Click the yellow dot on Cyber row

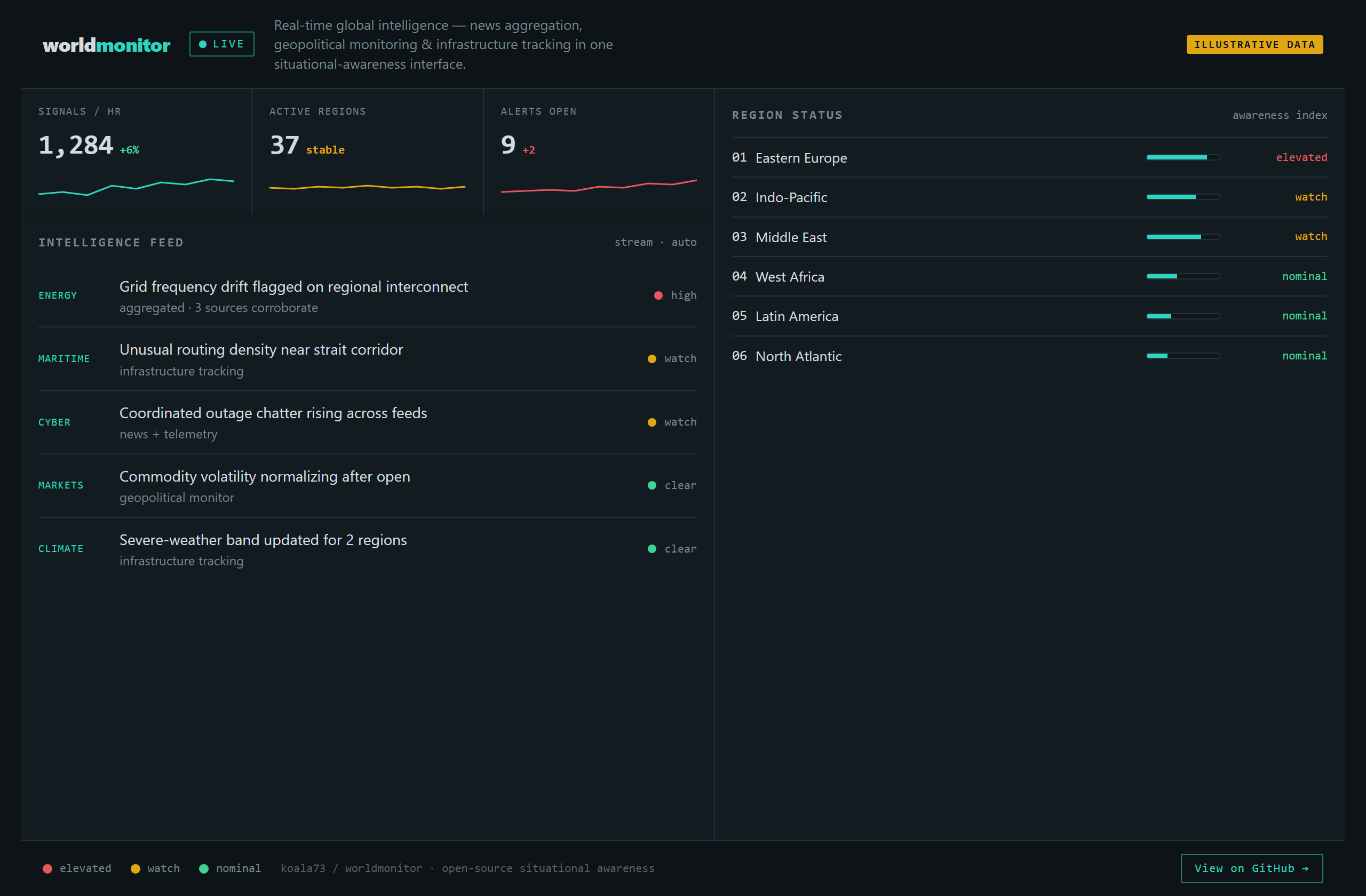pyautogui.click(x=652, y=422)
